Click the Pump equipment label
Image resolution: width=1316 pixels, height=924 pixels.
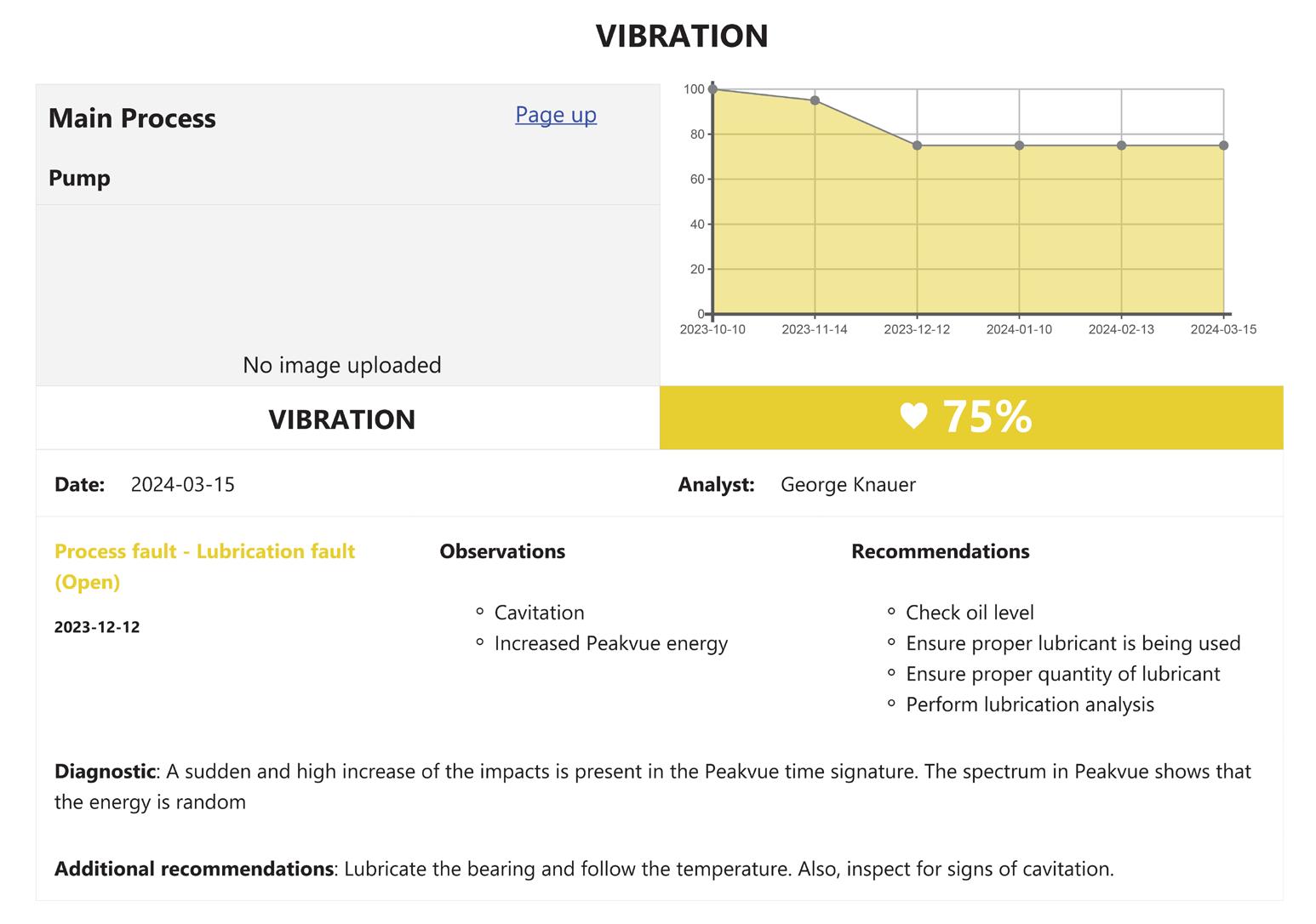click(79, 178)
